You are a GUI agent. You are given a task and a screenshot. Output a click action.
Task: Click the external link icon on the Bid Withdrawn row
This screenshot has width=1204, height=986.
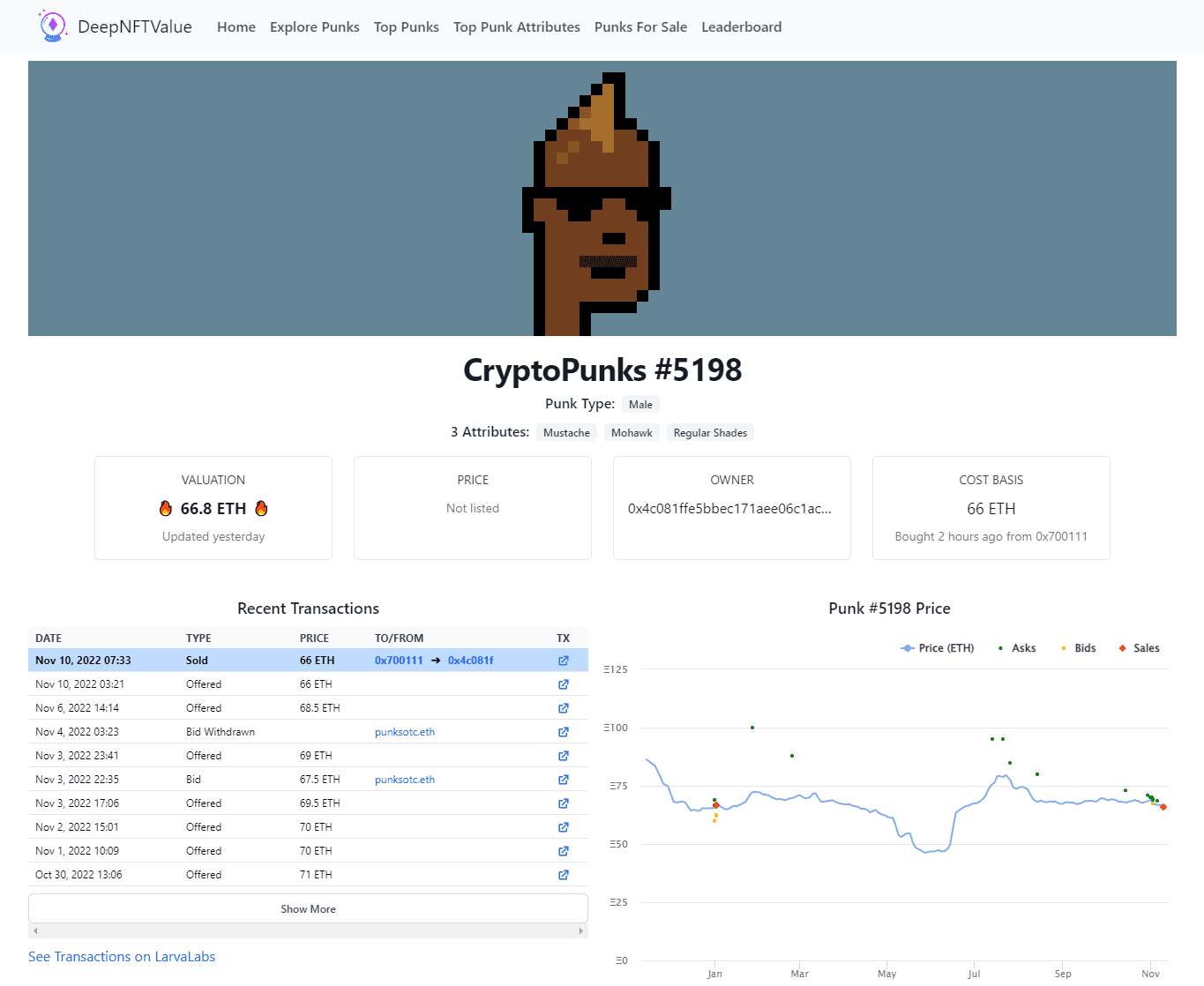(x=563, y=731)
